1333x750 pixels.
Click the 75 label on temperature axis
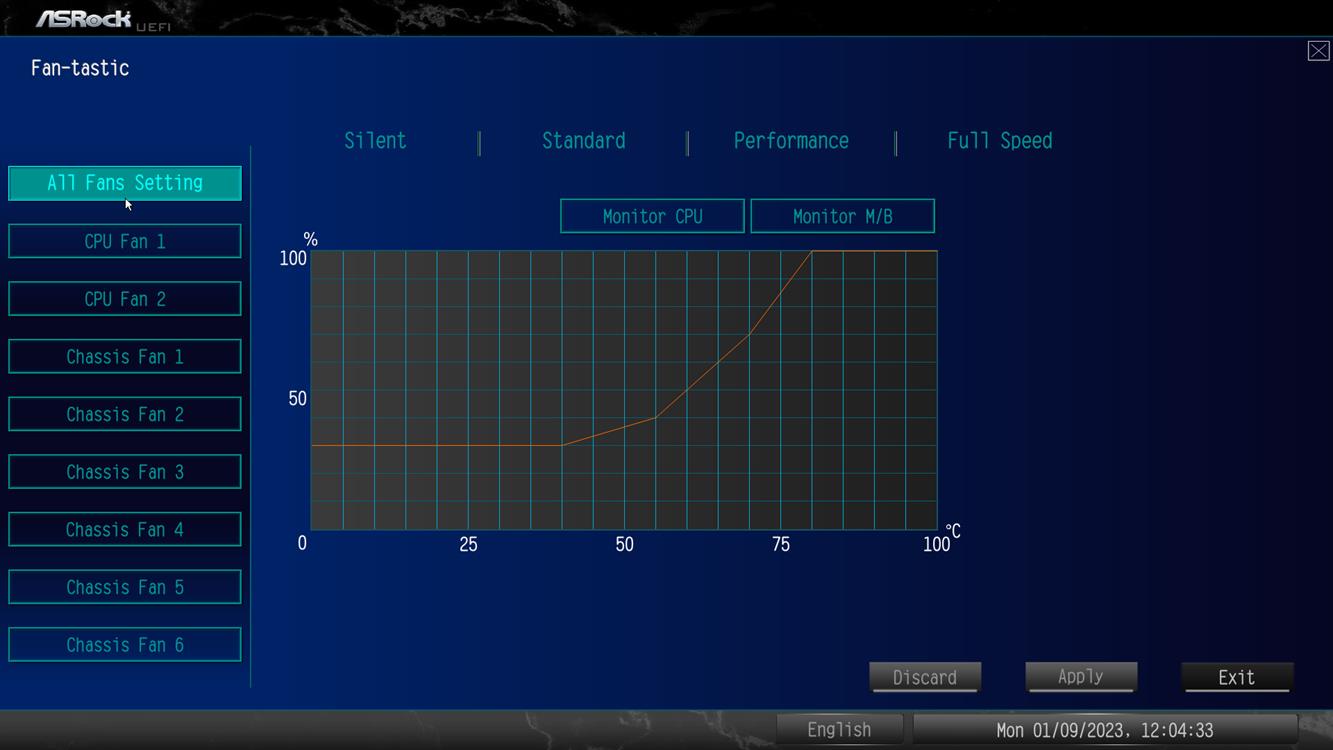coord(780,545)
